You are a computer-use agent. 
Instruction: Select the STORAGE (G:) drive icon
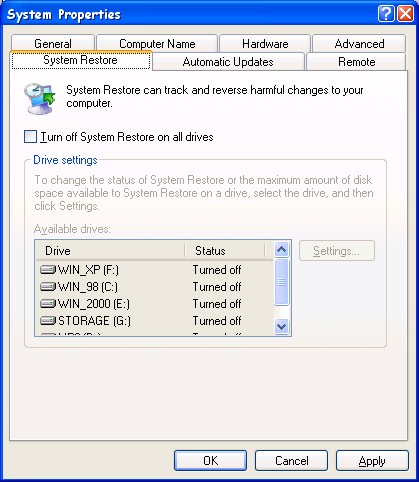click(x=48, y=320)
